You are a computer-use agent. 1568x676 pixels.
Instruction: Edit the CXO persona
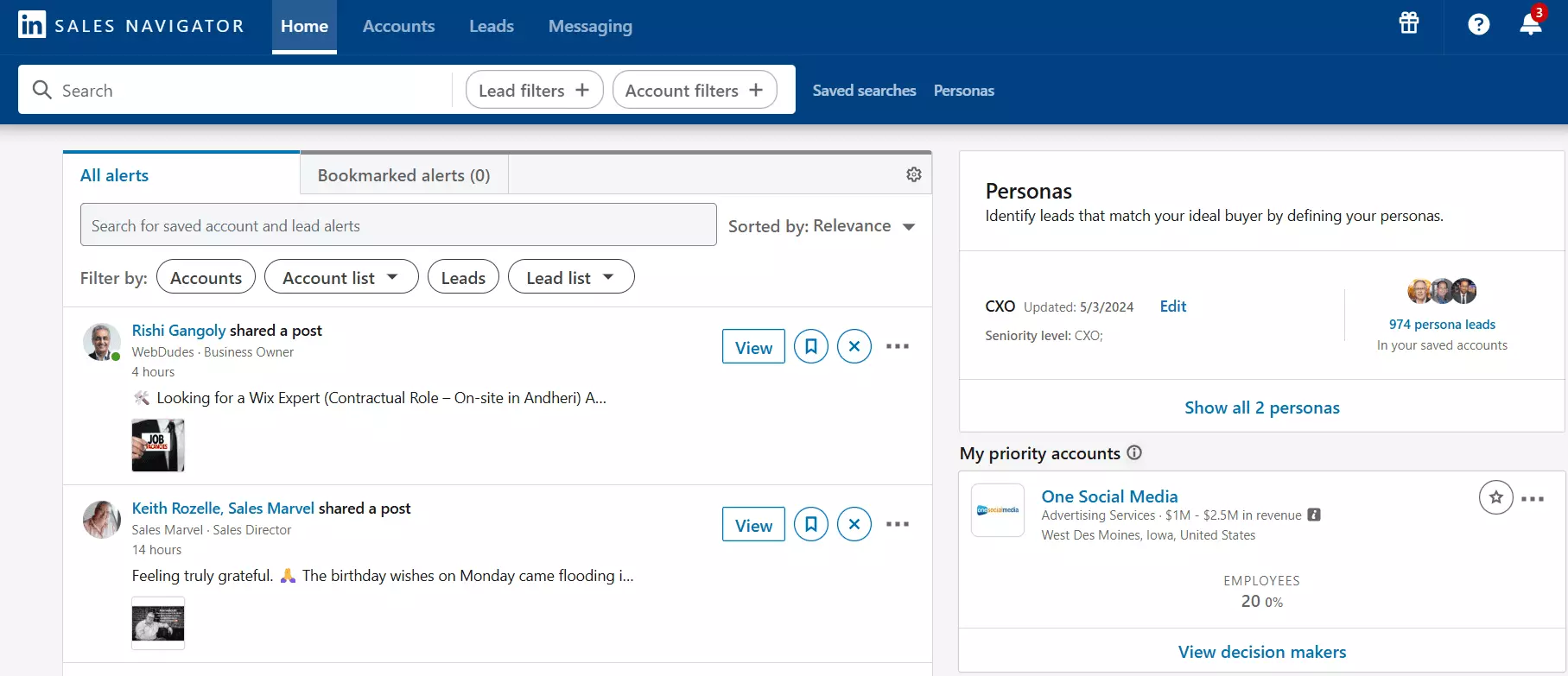[1172, 306]
